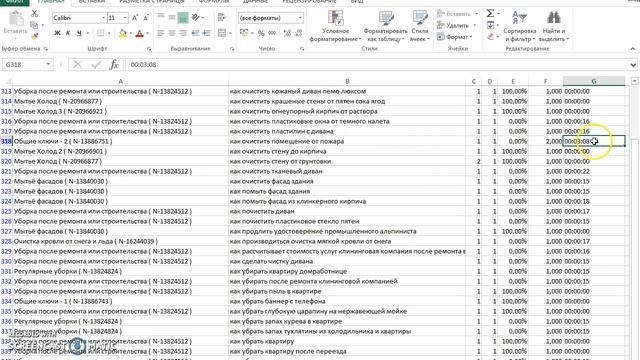The image size is (640, 360).
Task: Open Число format dialog launcher
Action: 302,49
